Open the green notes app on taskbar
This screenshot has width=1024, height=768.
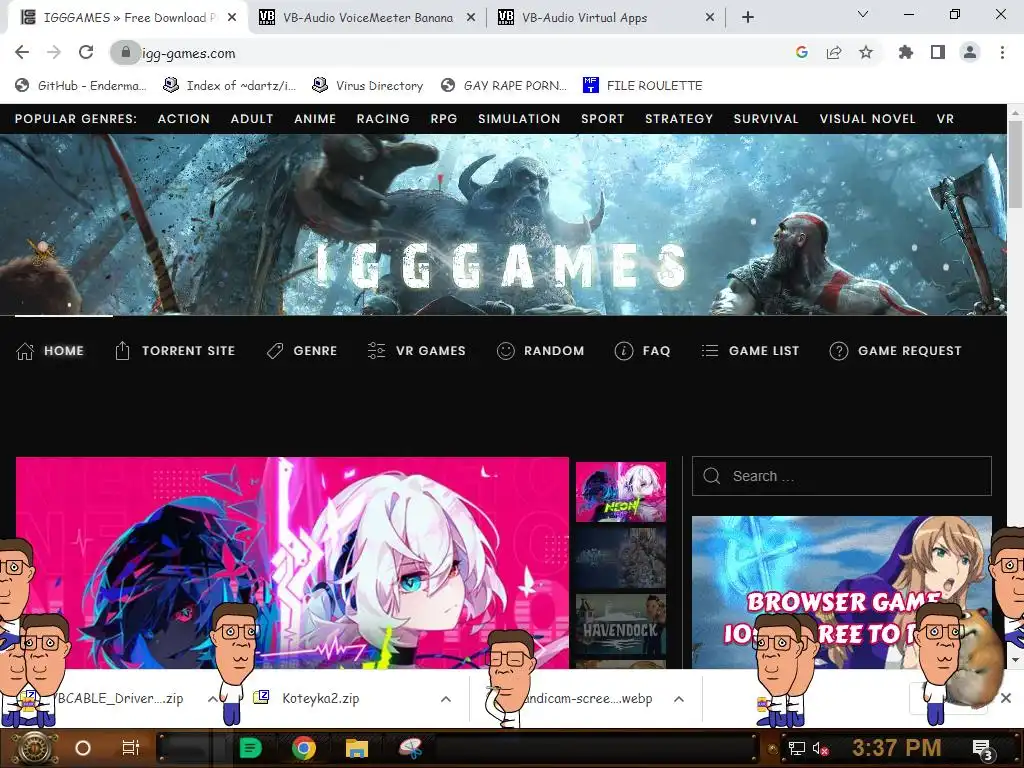click(251, 748)
